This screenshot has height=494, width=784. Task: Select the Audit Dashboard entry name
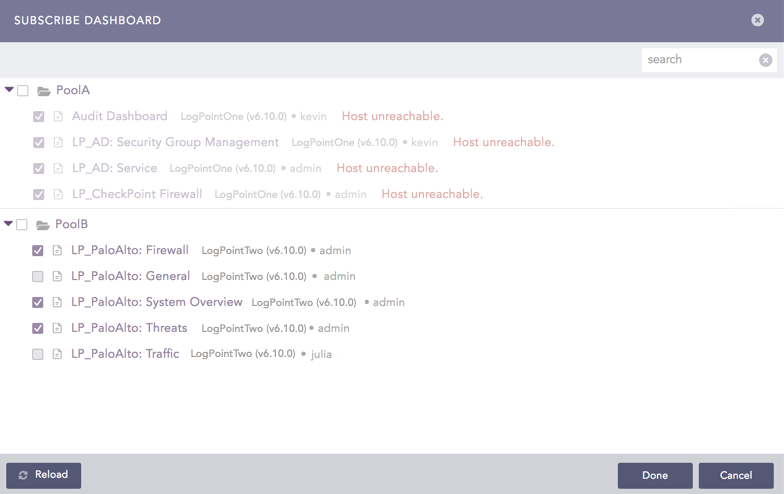tap(120, 116)
